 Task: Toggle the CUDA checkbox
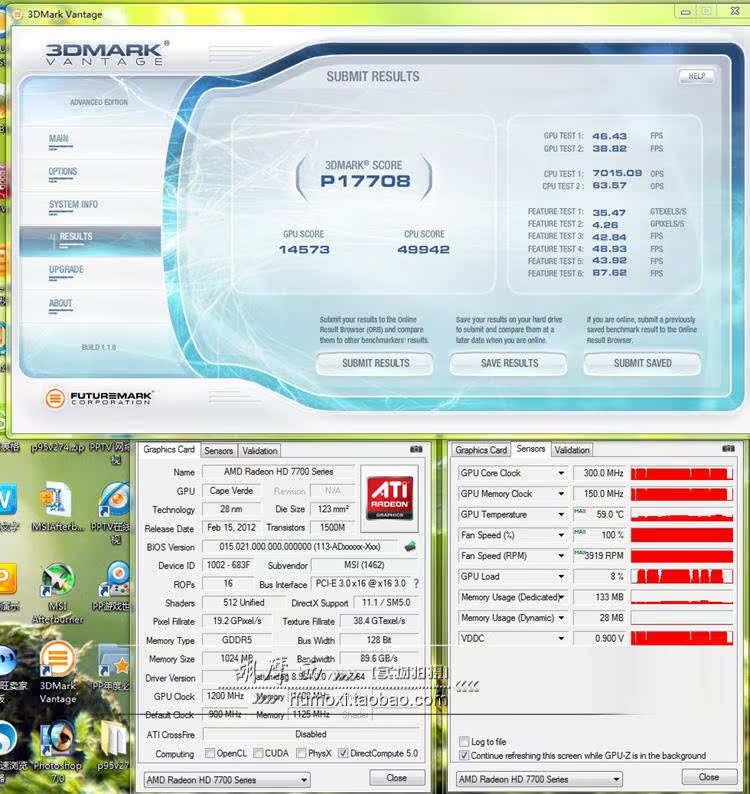258,753
